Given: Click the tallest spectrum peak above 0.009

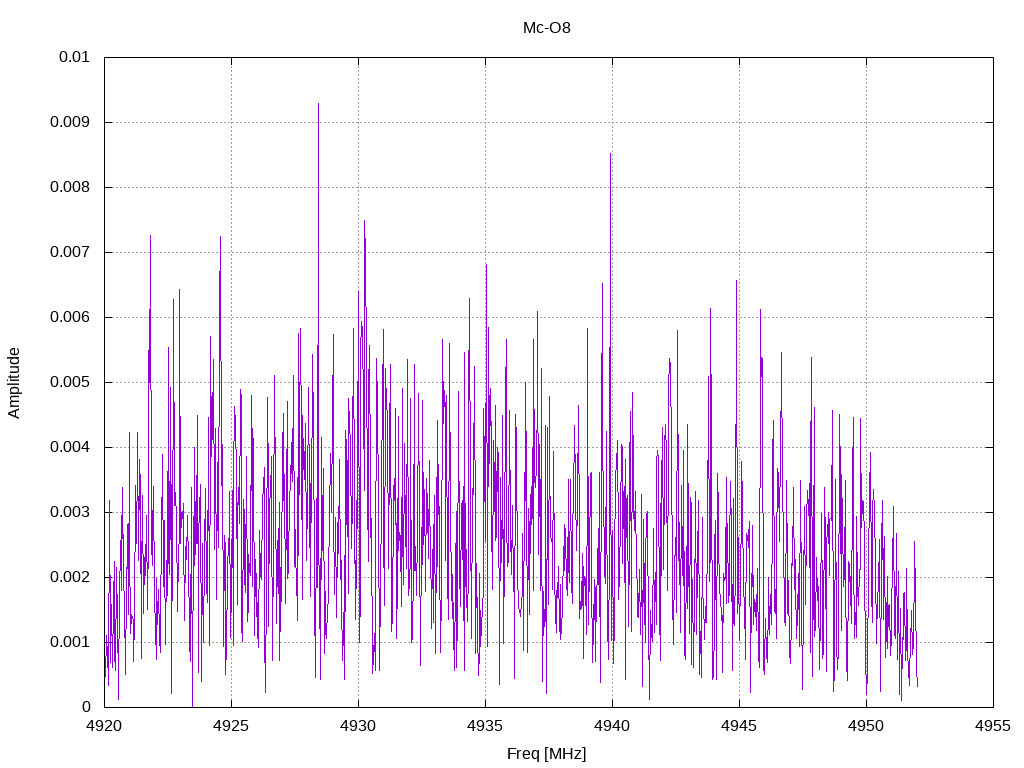Looking at the screenshot, I should 319,104.
